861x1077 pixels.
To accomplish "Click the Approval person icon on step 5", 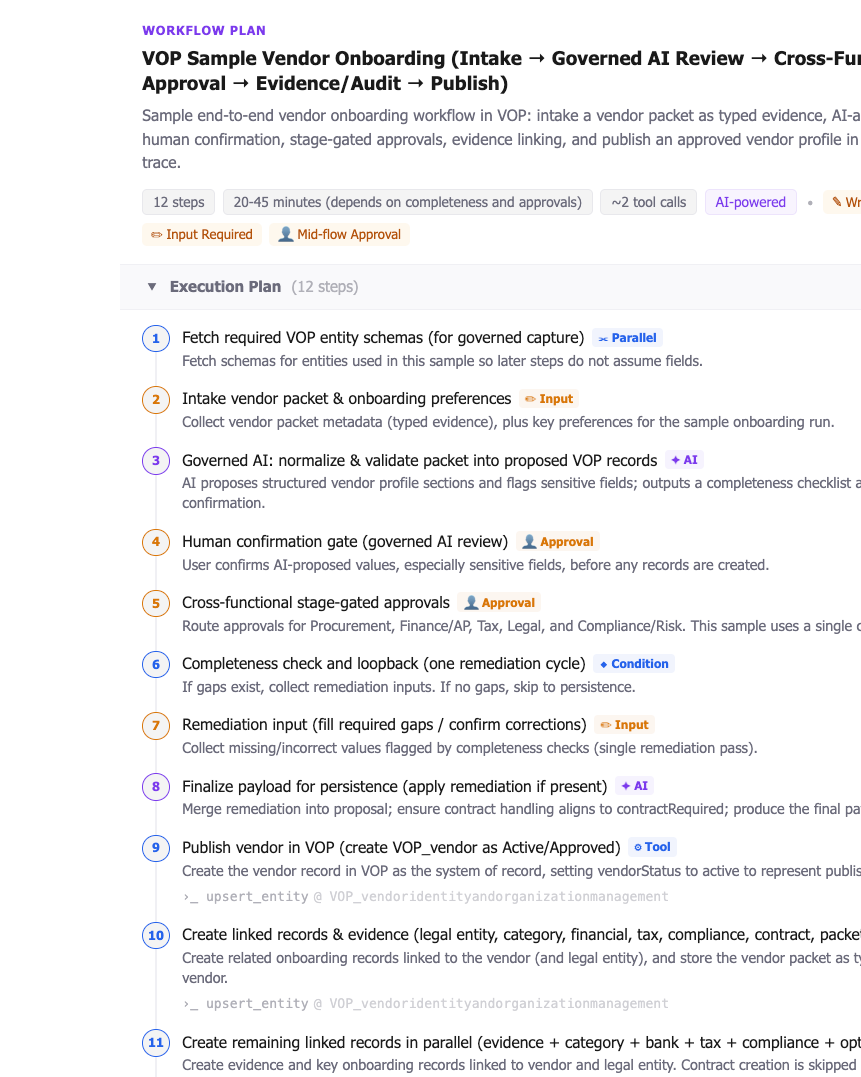I will (x=471, y=603).
